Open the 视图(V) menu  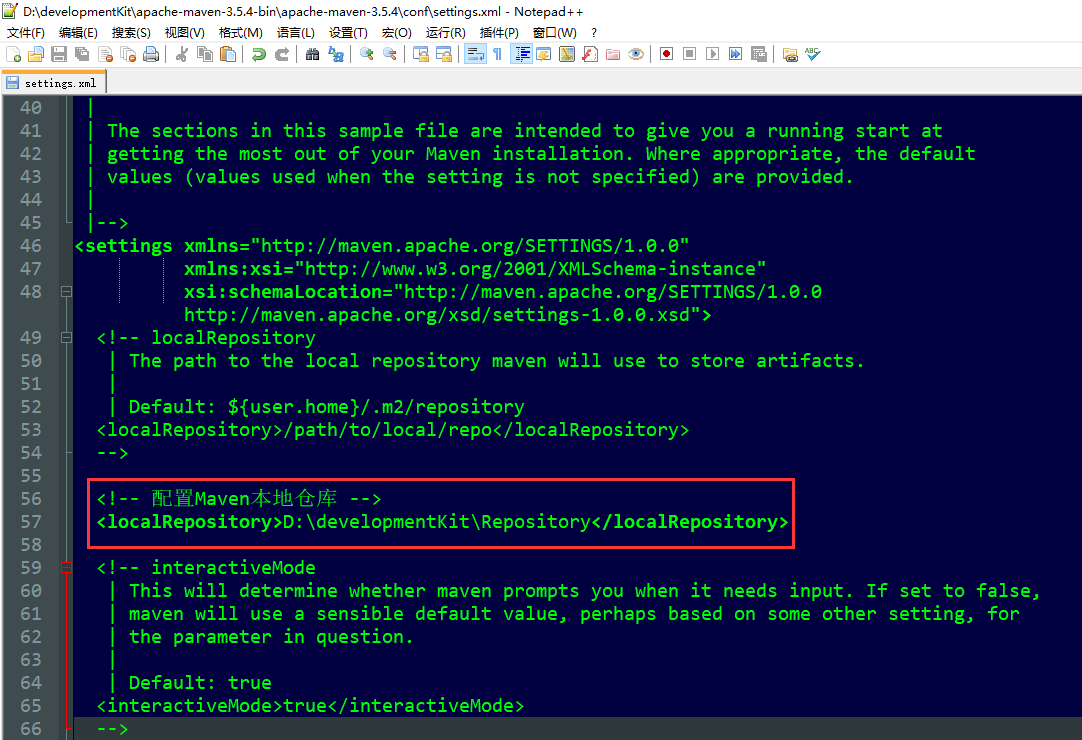tap(184, 32)
